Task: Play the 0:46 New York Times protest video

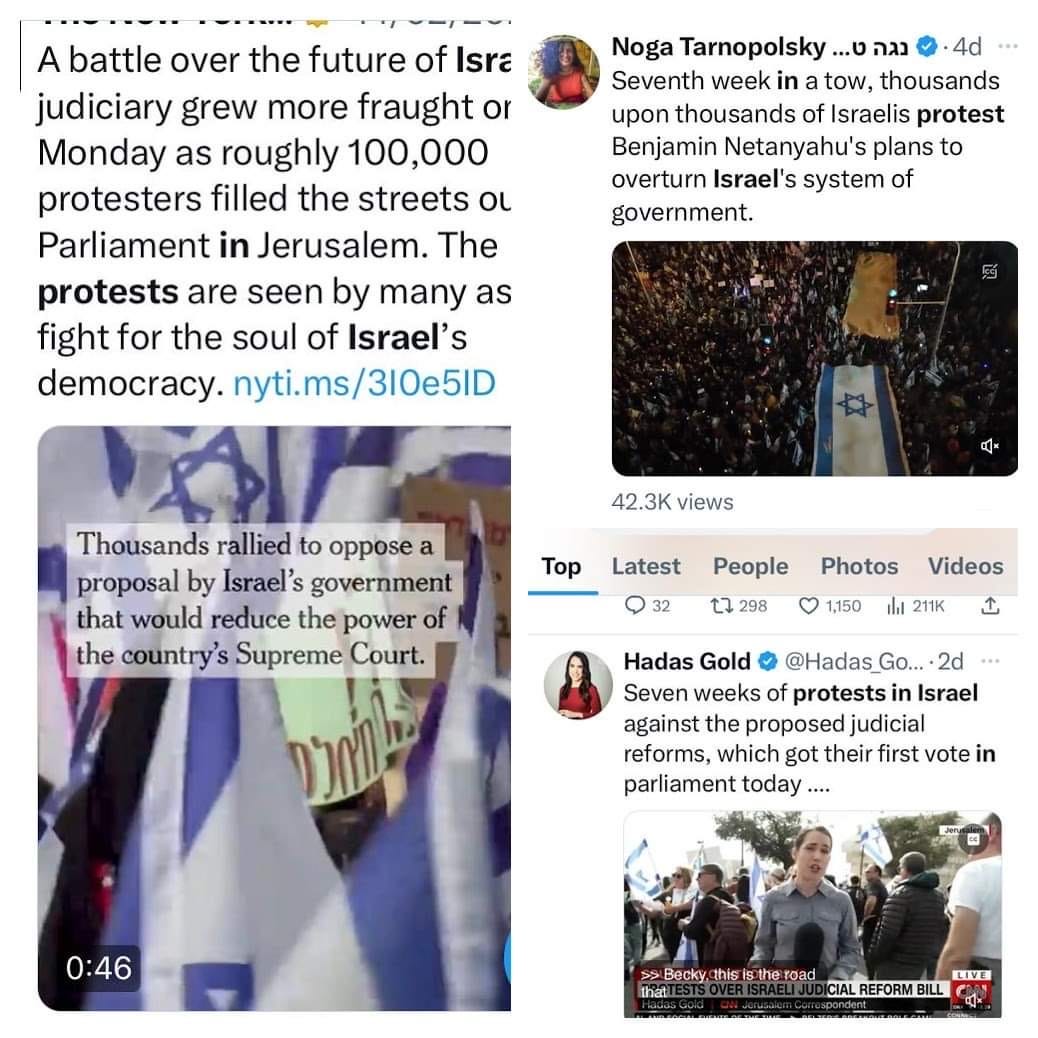Action: tap(274, 718)
